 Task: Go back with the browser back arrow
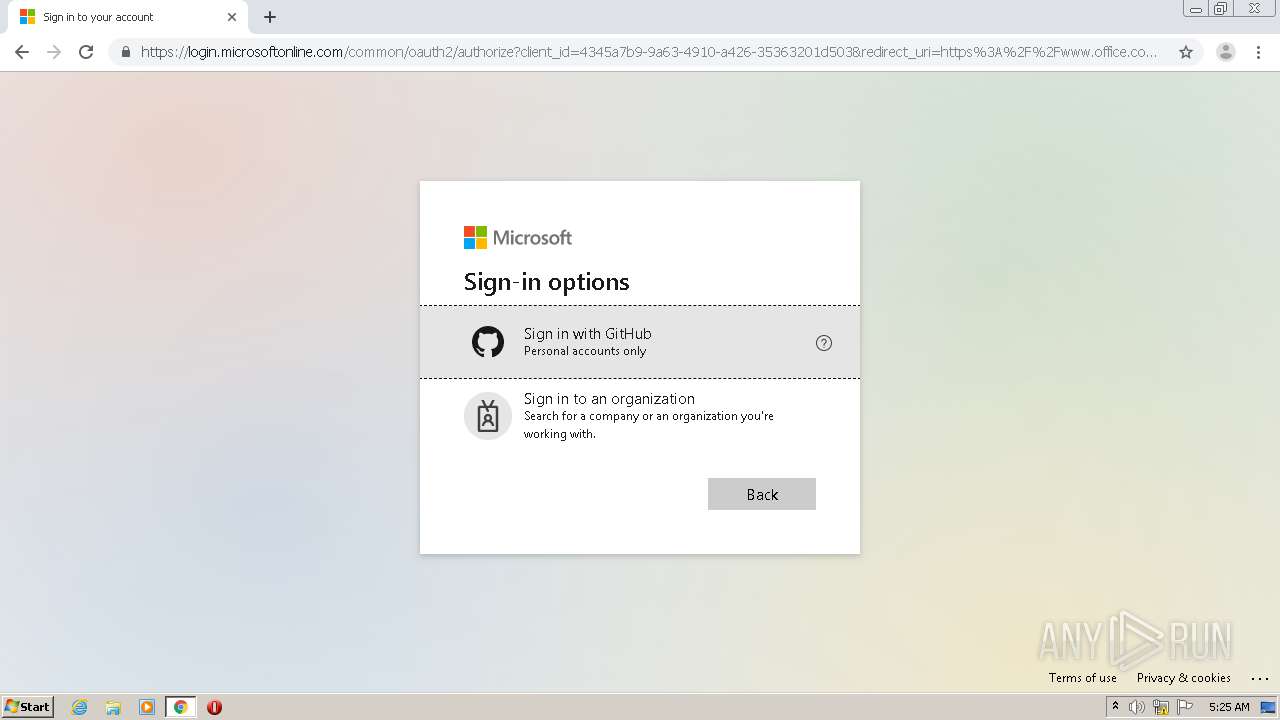coord(22,52)
